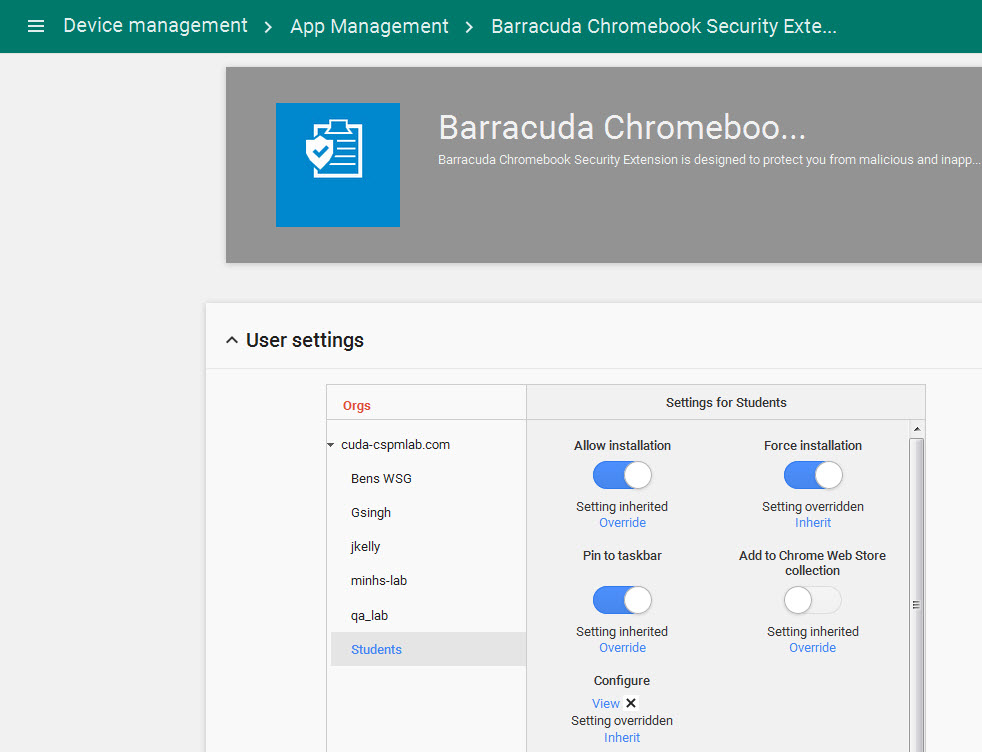Toggle the Pin to taskbar switch
Image resolution: width=982 pixels, height=752 pixels.
622,600
